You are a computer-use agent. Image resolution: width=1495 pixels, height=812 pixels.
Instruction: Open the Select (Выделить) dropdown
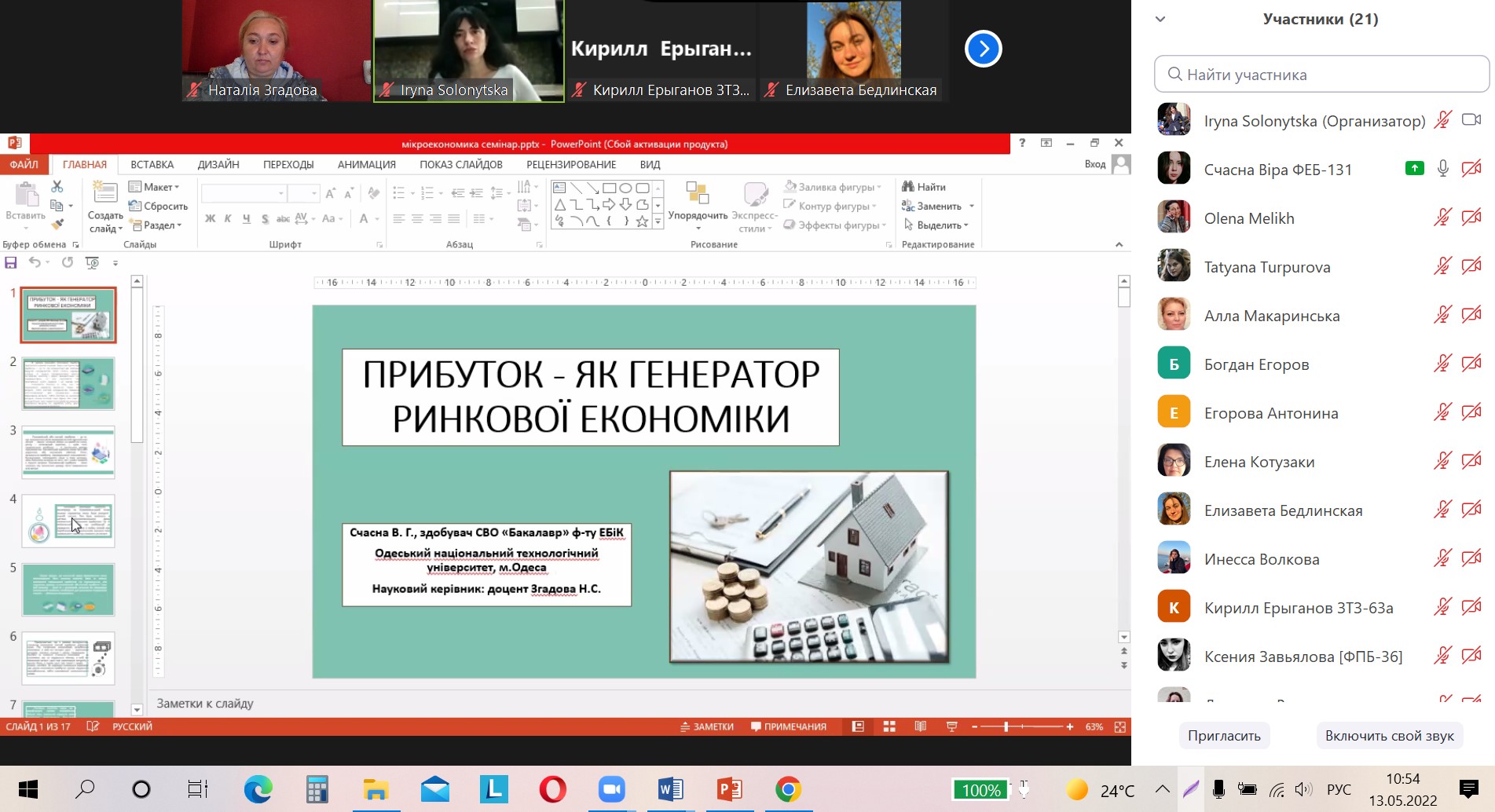click(x=936, y=225)
